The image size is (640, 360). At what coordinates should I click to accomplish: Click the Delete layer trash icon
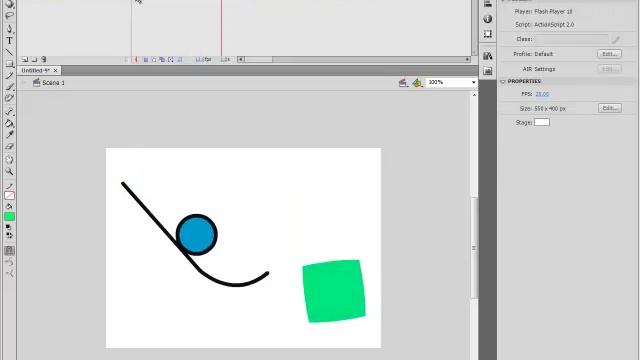click(x=44, y=60)
